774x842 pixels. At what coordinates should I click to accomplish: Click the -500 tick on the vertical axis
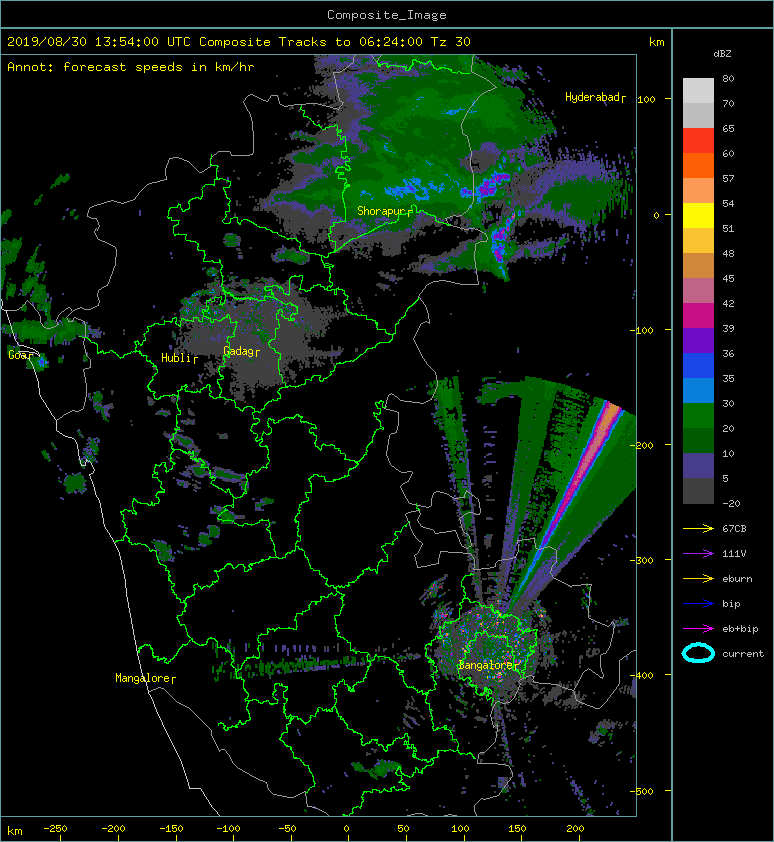642,791
